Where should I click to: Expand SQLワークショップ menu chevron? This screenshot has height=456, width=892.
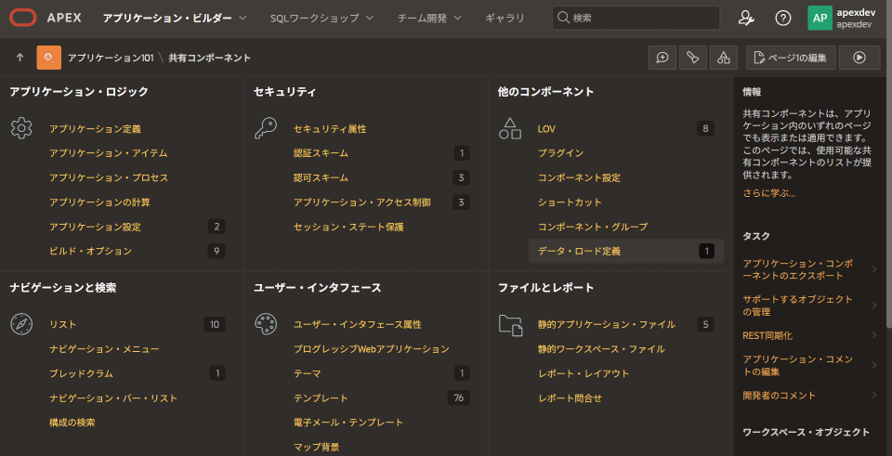[370, 18]
